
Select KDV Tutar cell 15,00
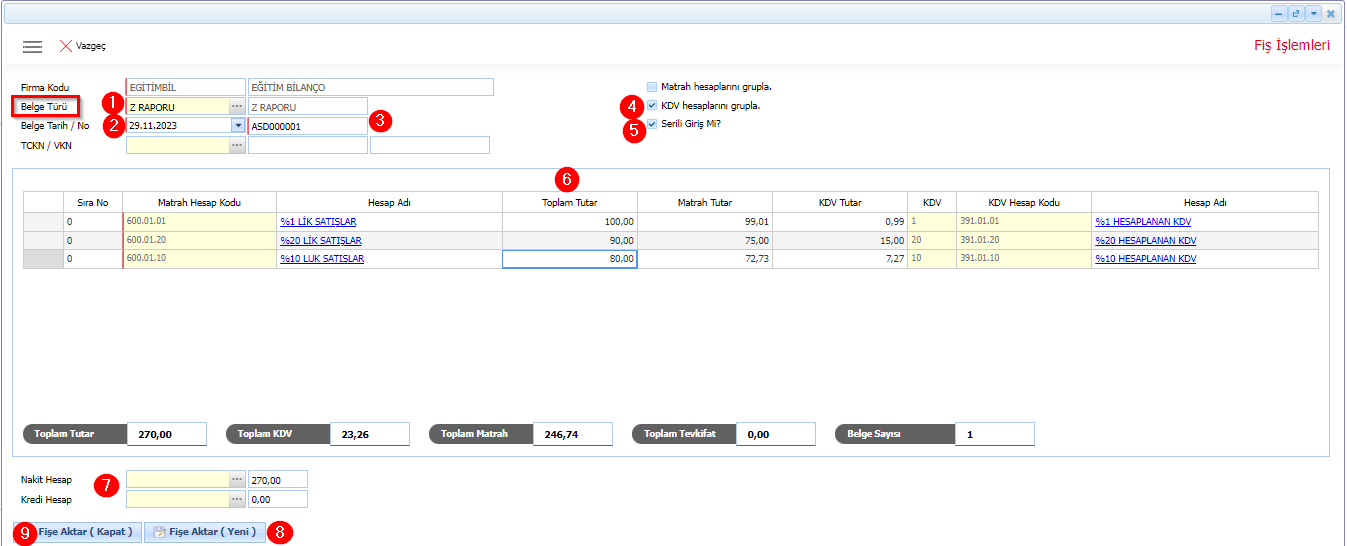coord(840,241)
